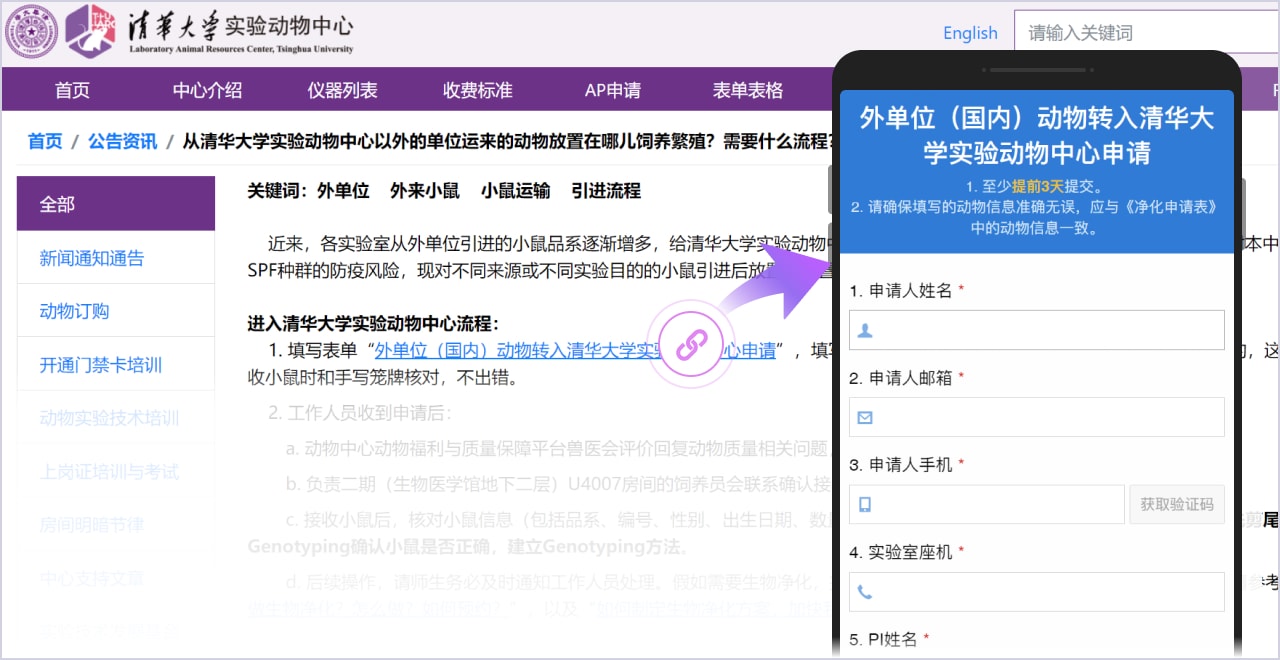
Task: Click the 公告资讯 breadcrumb link
Action: click(122, 141)
